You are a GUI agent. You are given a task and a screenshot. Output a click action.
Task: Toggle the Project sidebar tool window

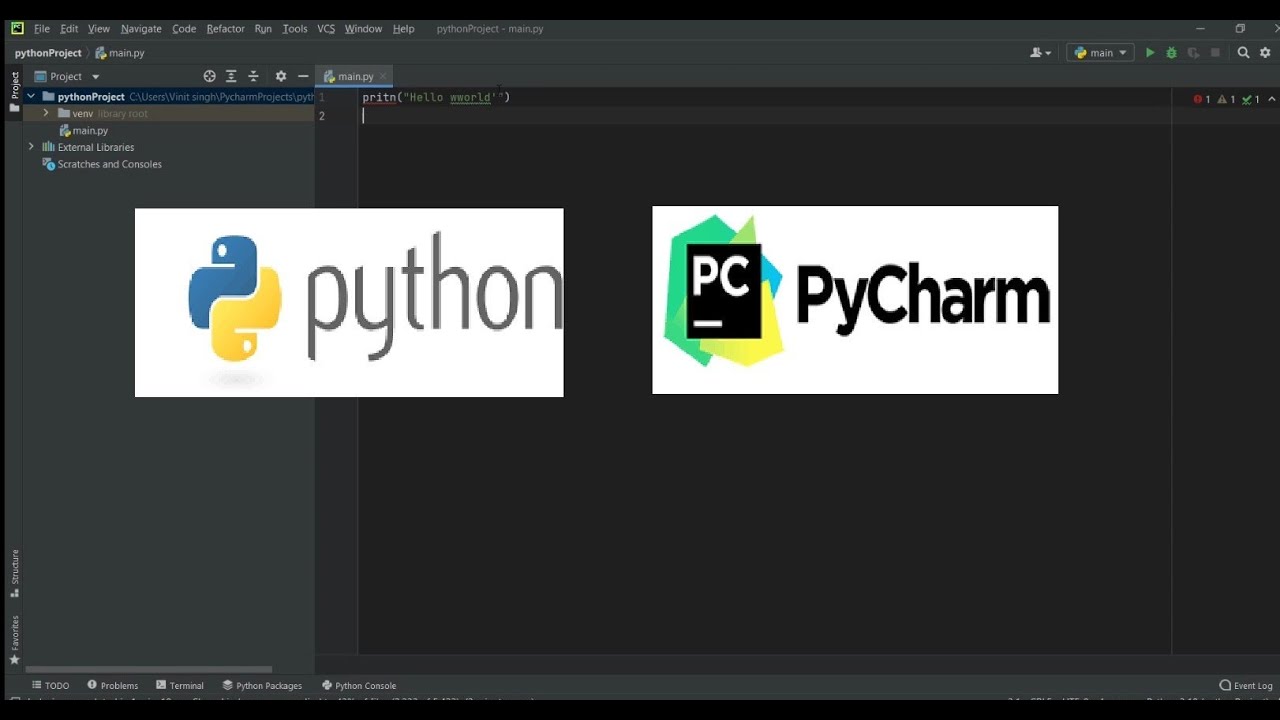(x=14, y=92)
